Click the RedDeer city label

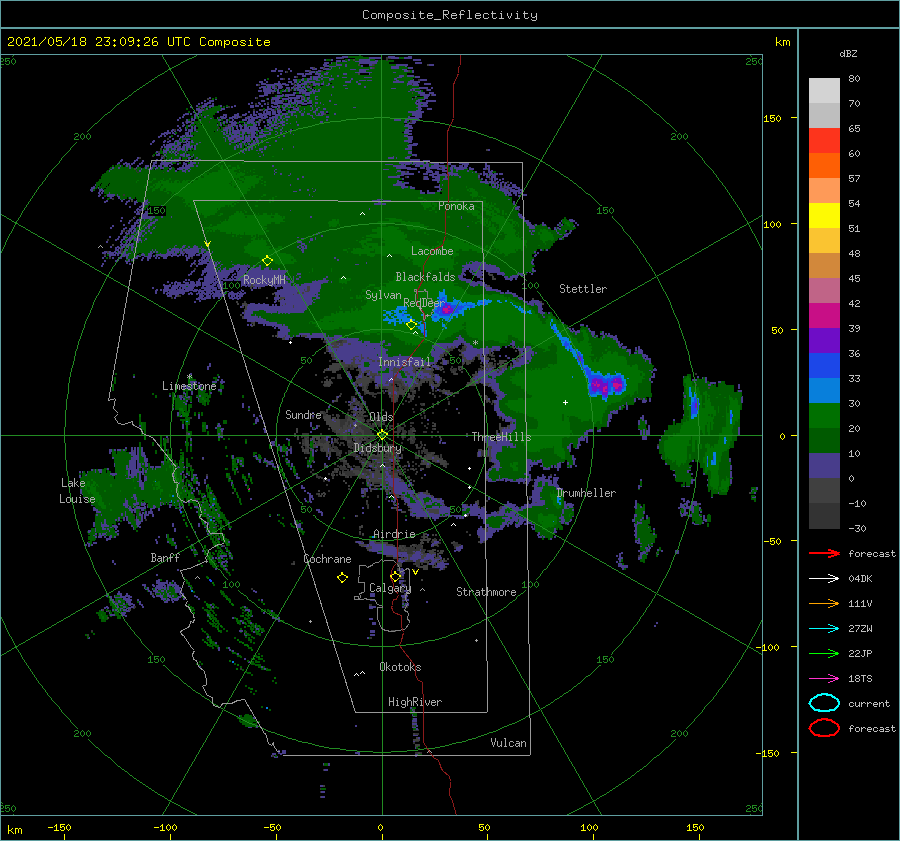(x=424, y=303)
